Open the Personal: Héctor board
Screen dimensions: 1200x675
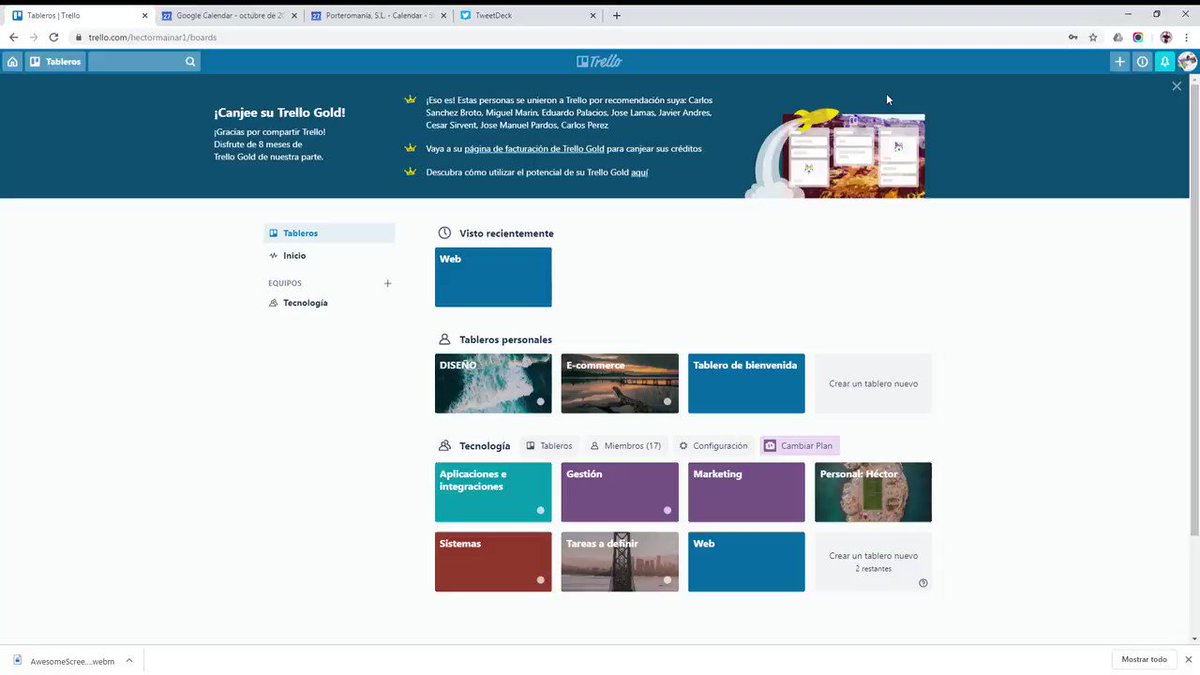(873, 492)
